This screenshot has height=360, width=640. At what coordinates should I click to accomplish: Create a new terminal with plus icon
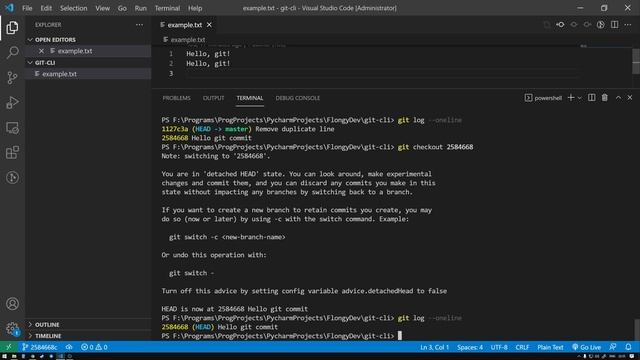tap(571, 98)
